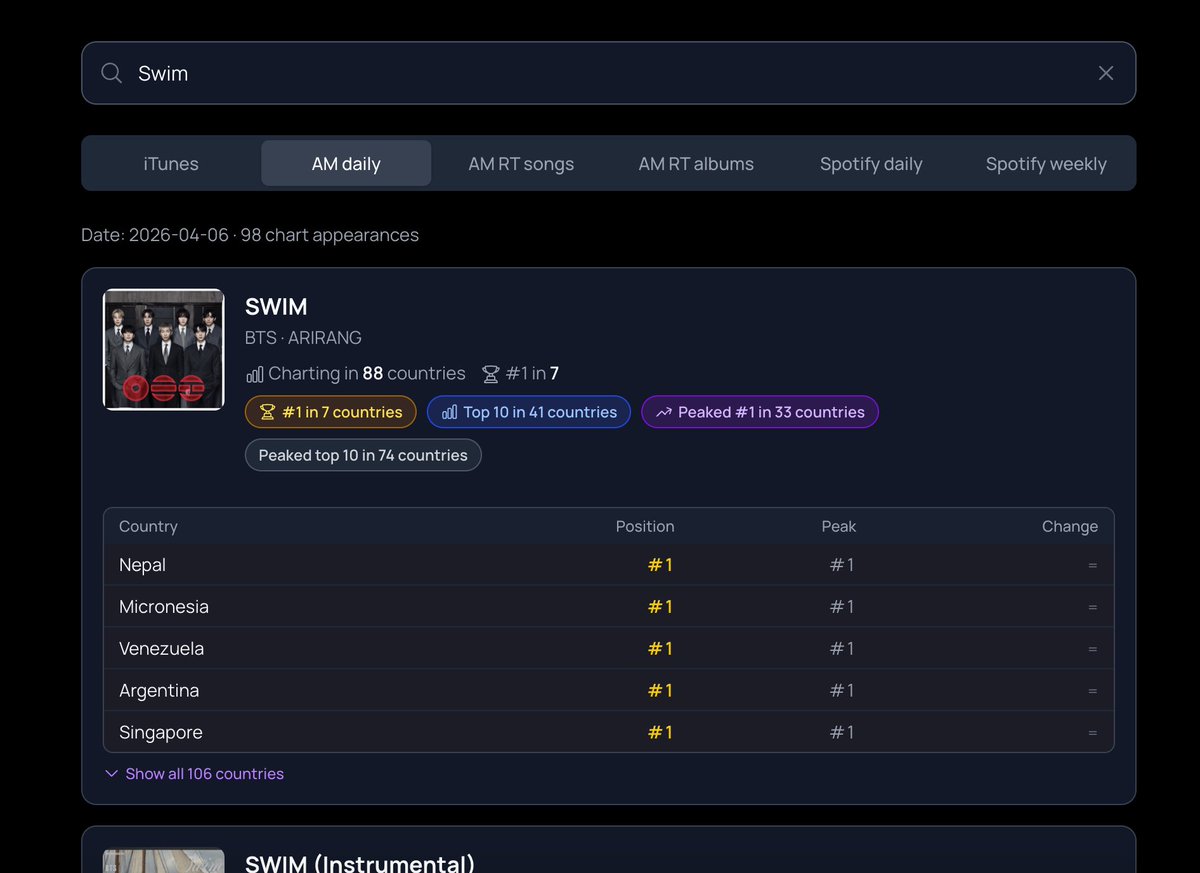Focus the search box containing Swim
The image size is (1200, 873).
click(x=608, y=73)
